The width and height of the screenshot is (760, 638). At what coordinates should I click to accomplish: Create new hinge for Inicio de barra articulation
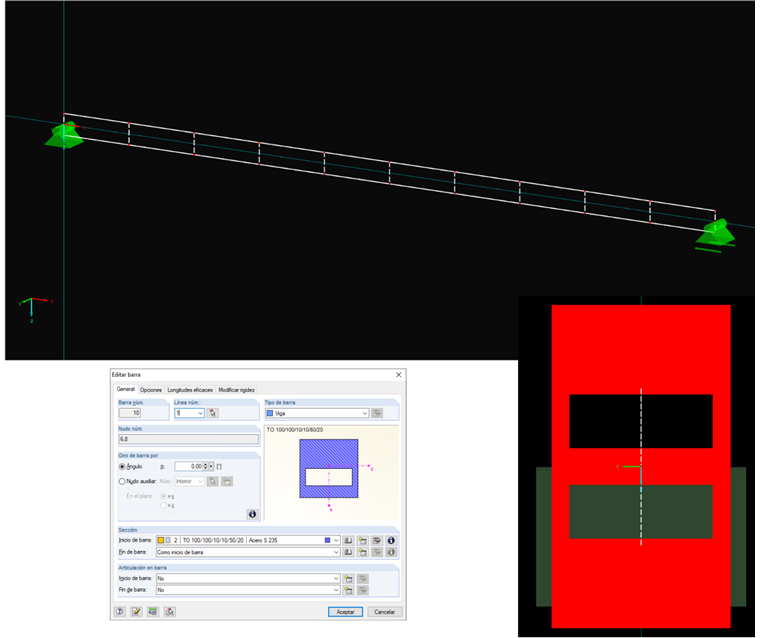tap(348, 578)
